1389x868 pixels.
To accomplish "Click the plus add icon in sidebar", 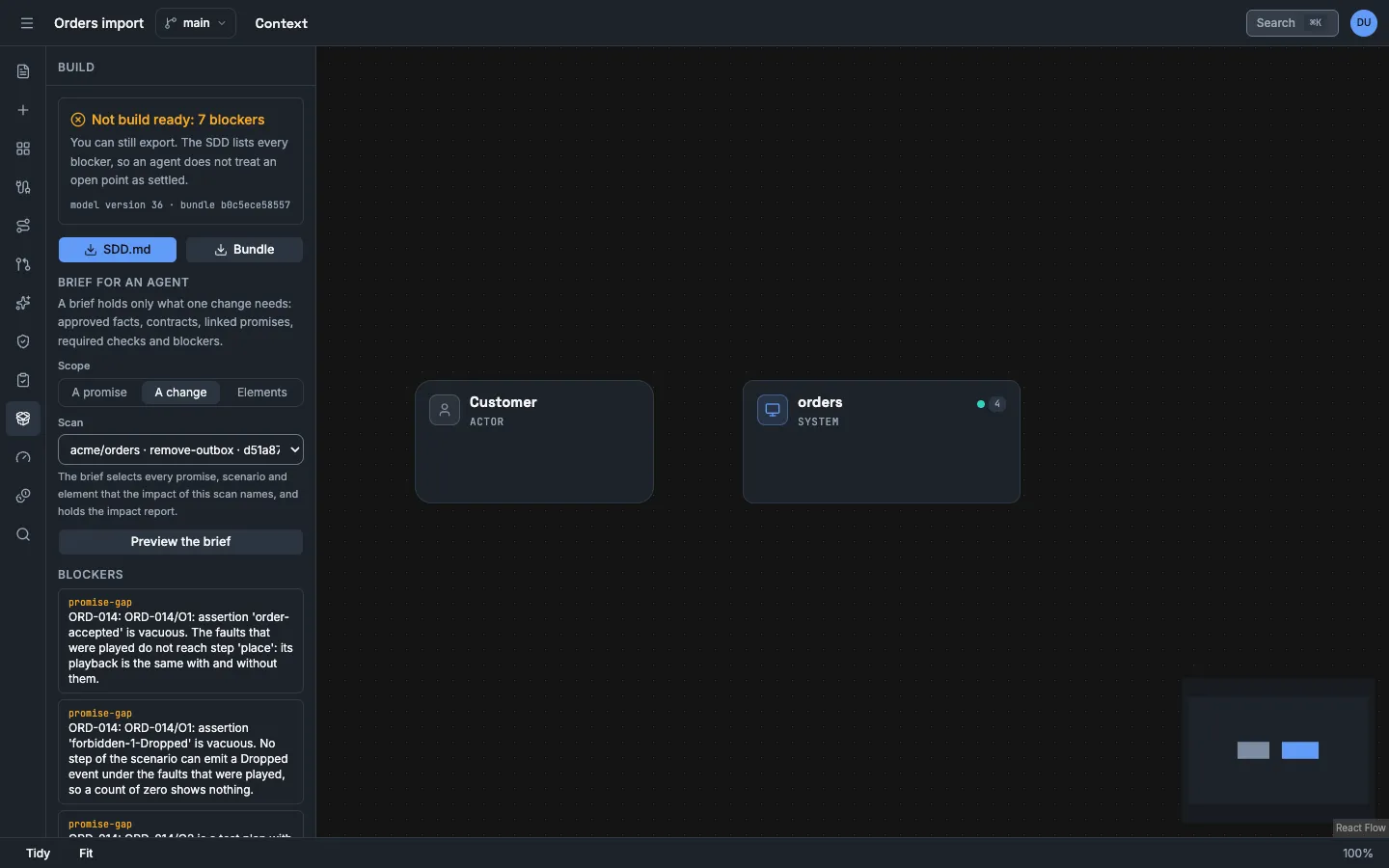I will click(x=23, y=110).
